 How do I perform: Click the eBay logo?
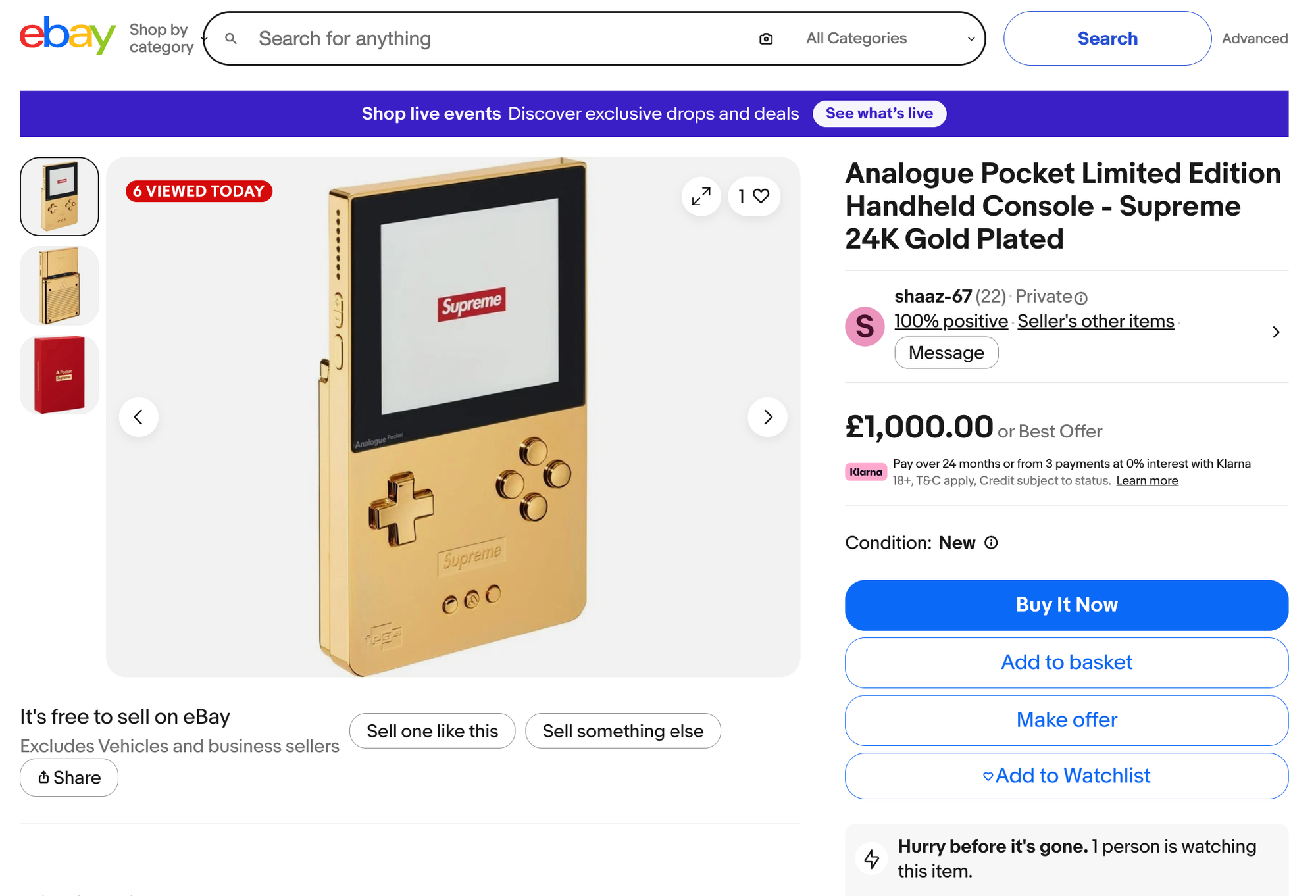tap(67, 37)
